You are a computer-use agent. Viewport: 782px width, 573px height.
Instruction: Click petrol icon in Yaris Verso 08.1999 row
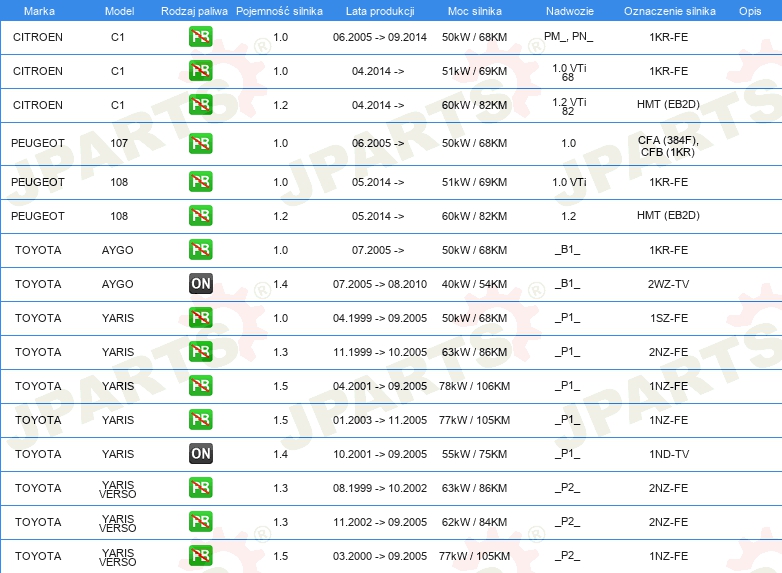[x=200, y=488]
